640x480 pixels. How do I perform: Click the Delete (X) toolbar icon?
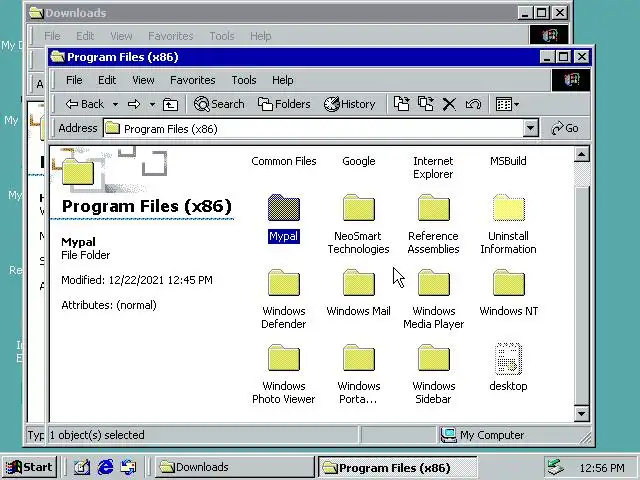pyautogui.click(x=449, y=104)
